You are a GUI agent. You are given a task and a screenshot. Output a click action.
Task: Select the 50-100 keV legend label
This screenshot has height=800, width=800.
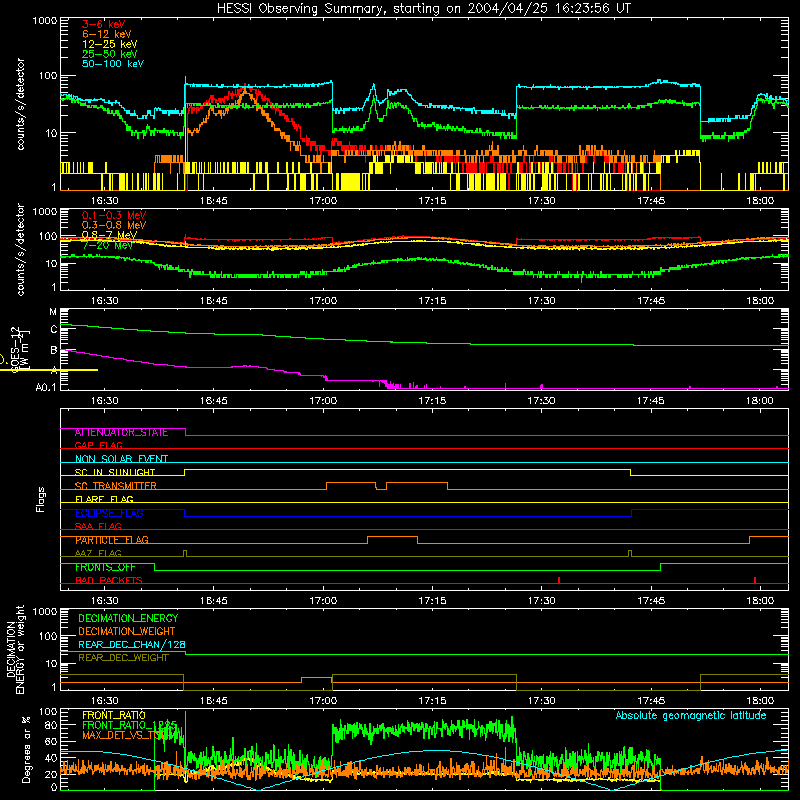click(113, 64)
